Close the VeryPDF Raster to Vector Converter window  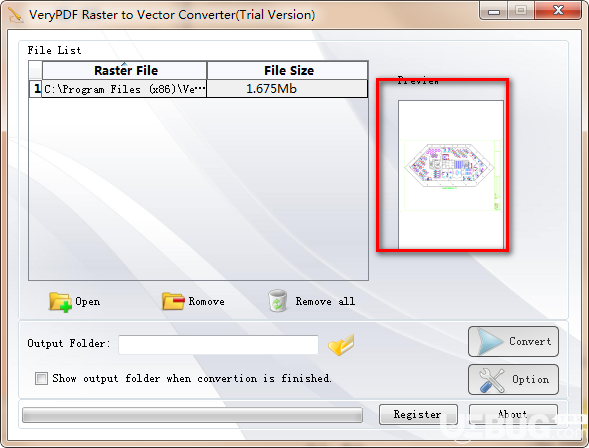tap(558, 11)
